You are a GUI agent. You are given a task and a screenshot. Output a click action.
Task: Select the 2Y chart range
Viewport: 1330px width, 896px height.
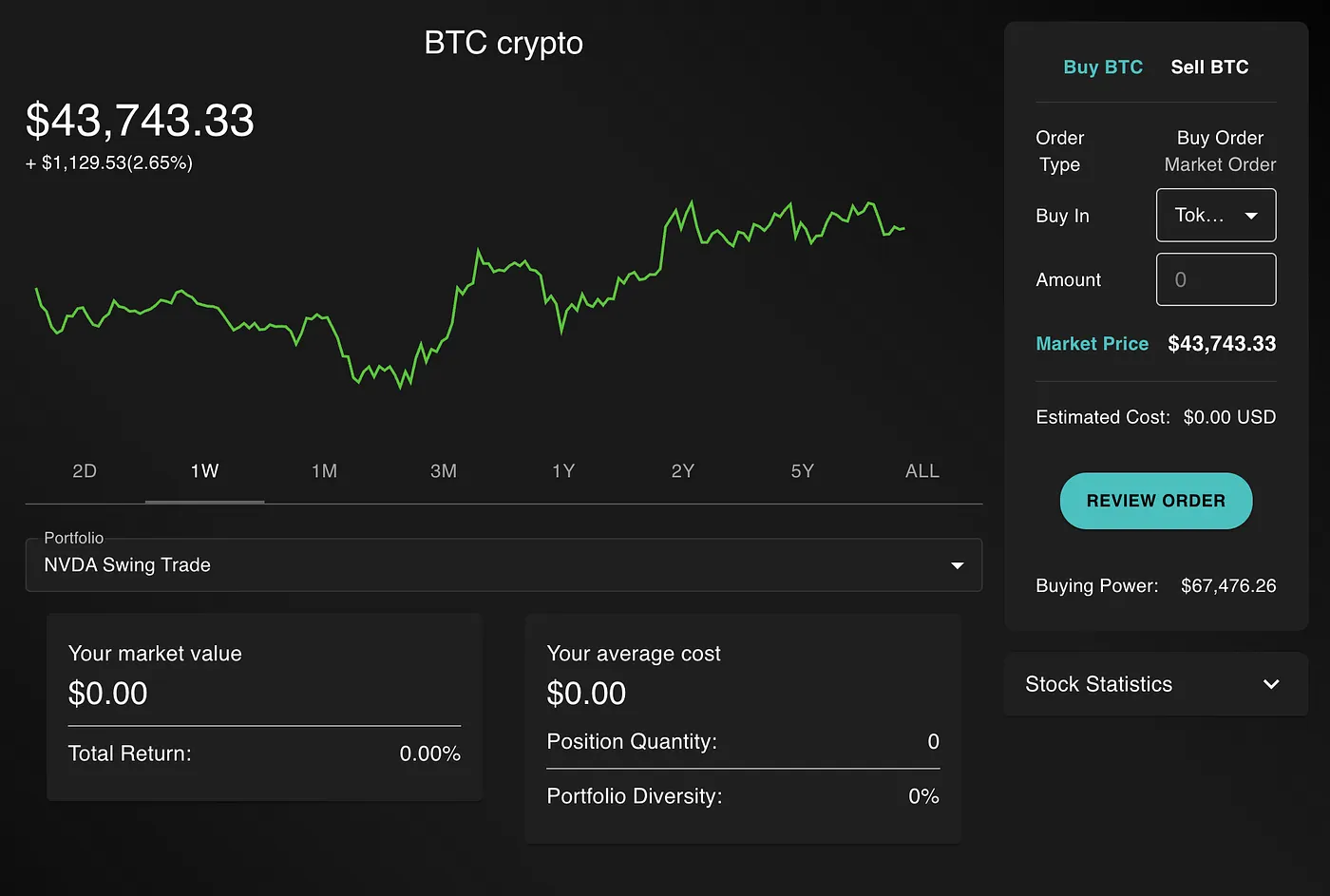683,471
